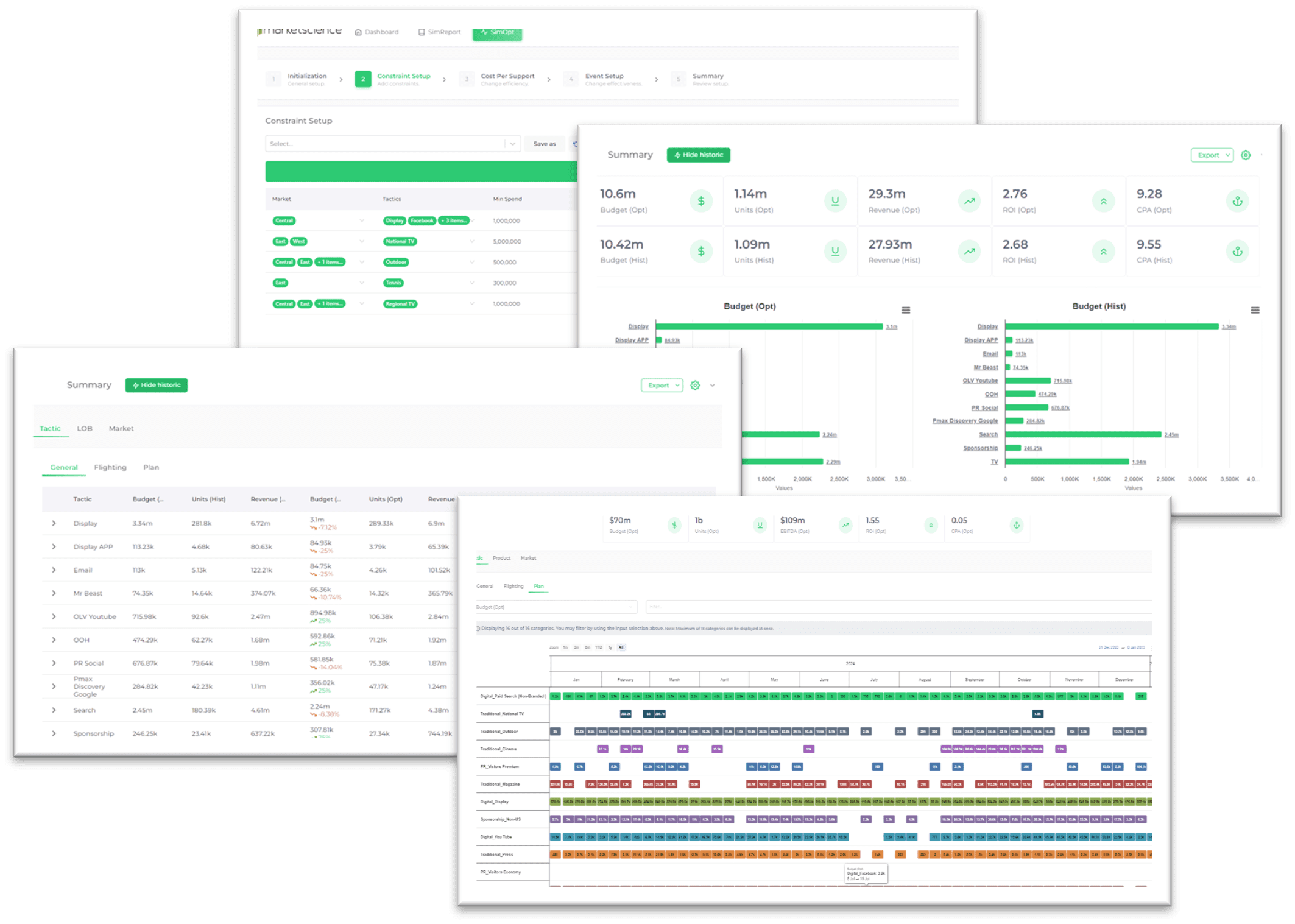Expand the PR Social row
This screenshot has width=1295, height=924.
54,663
